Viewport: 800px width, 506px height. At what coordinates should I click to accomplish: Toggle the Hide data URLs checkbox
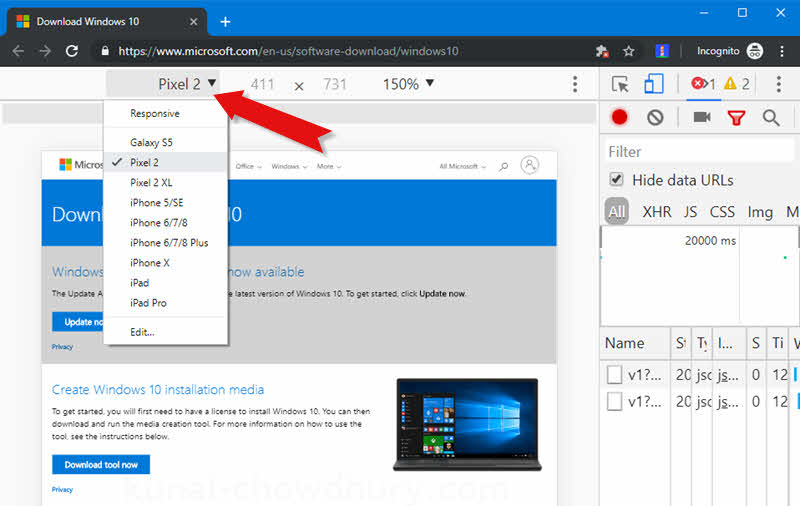pyautogui.click(x=616, y=180)
